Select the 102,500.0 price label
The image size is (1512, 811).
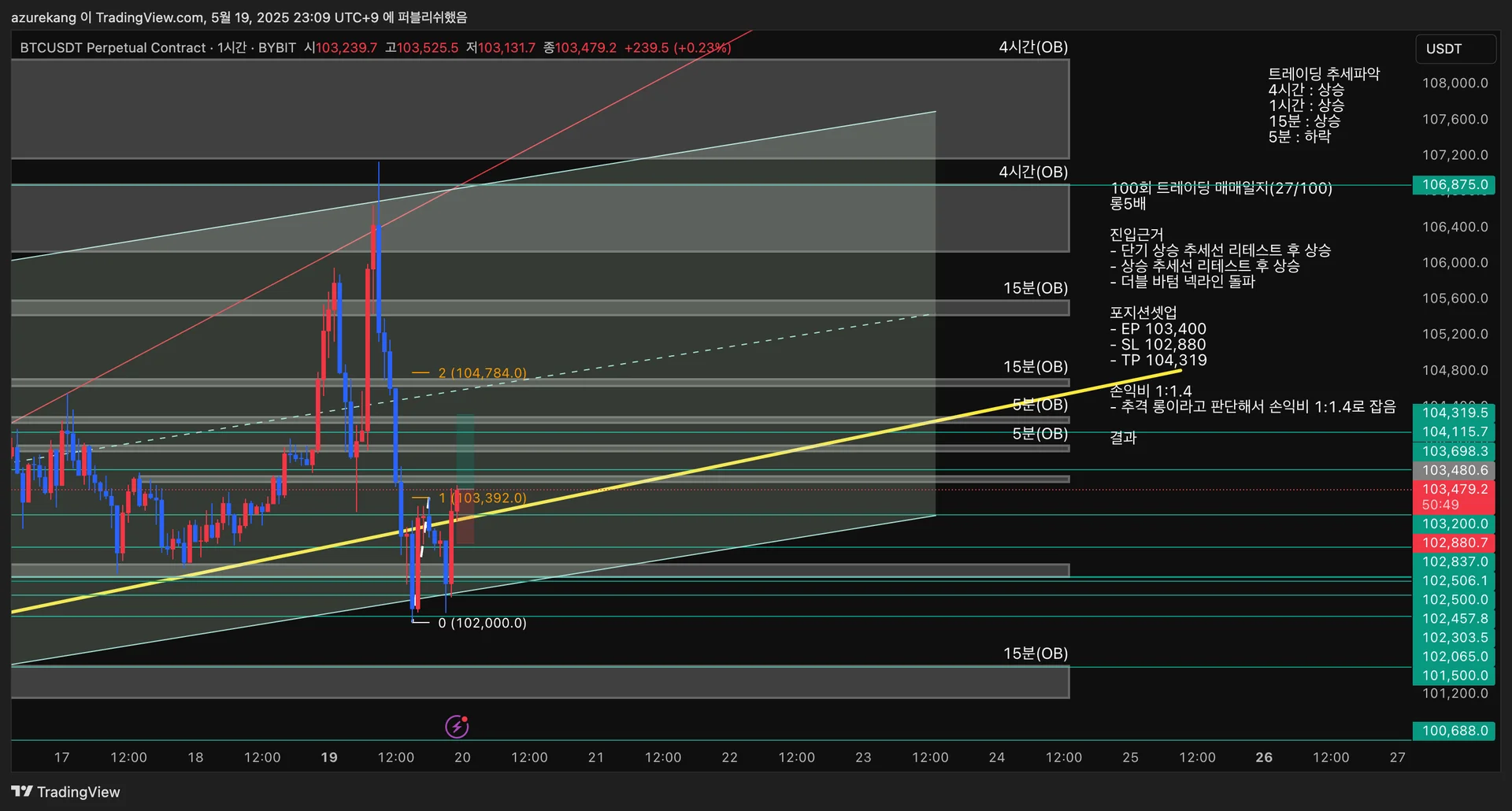[x=1454, y=599]
